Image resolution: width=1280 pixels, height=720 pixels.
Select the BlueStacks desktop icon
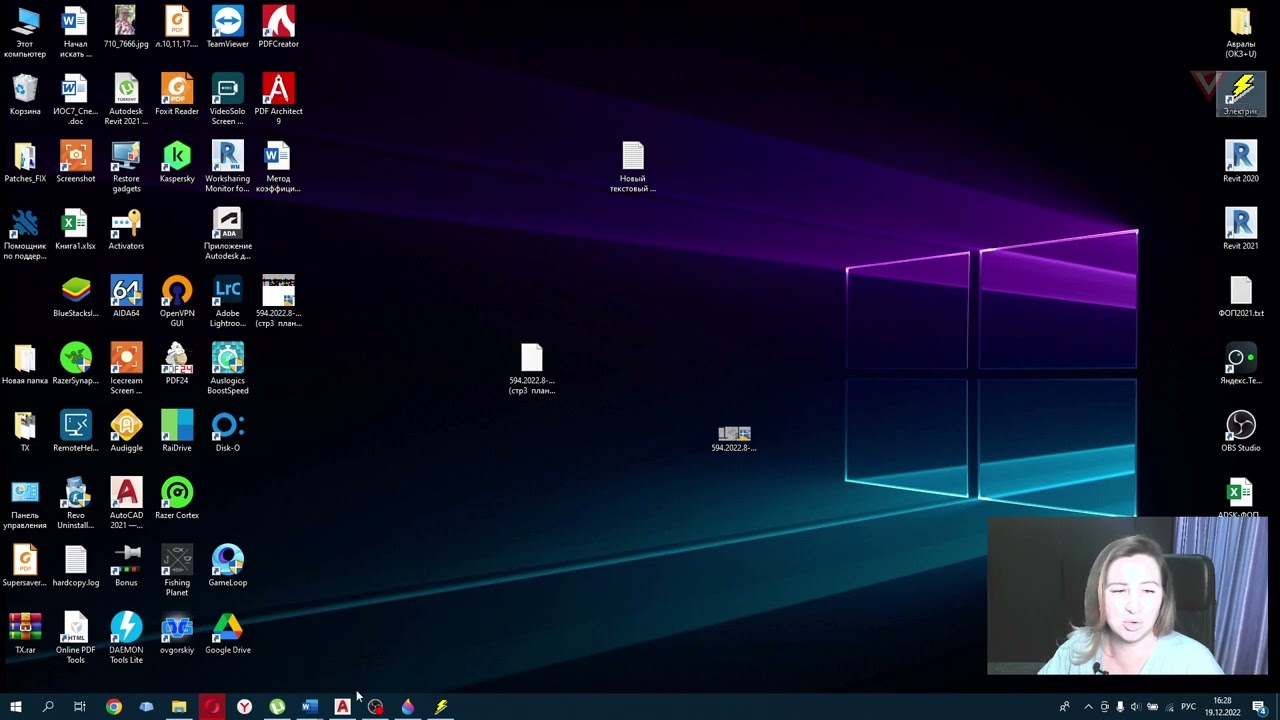coord(76,296)
